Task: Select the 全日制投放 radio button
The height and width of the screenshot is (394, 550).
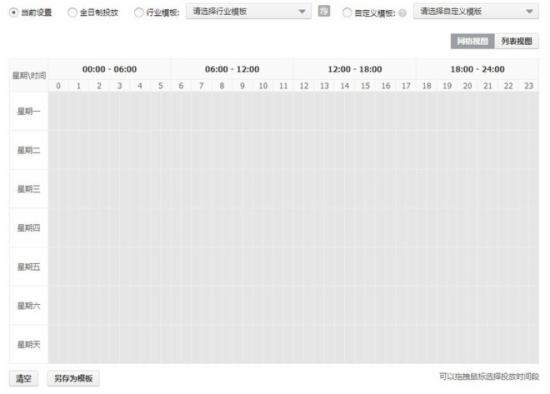Action: (x=72, y=13)
